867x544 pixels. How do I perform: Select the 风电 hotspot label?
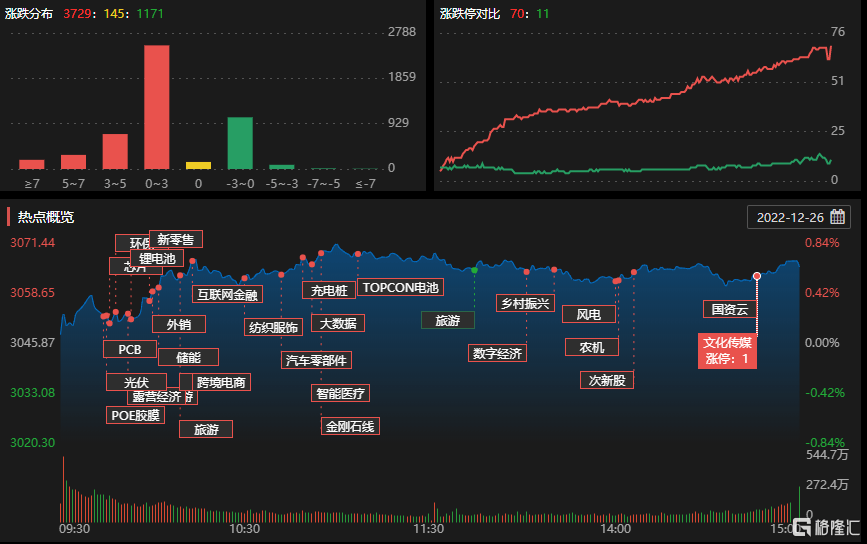tap(589, 315)
